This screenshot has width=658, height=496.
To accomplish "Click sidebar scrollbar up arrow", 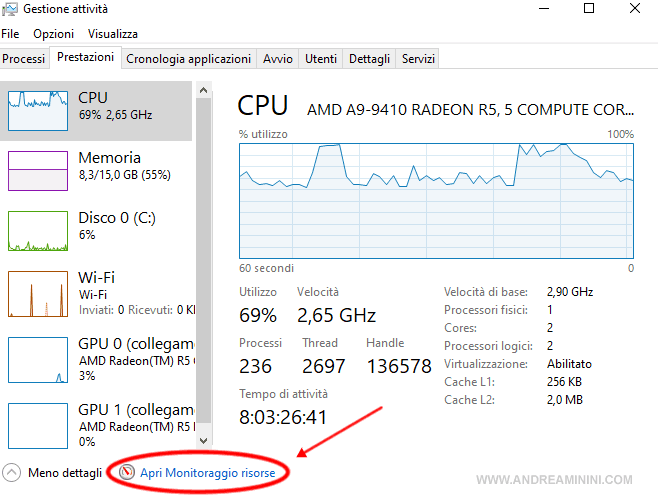I will pyautogui.click(x=204, y=90).
